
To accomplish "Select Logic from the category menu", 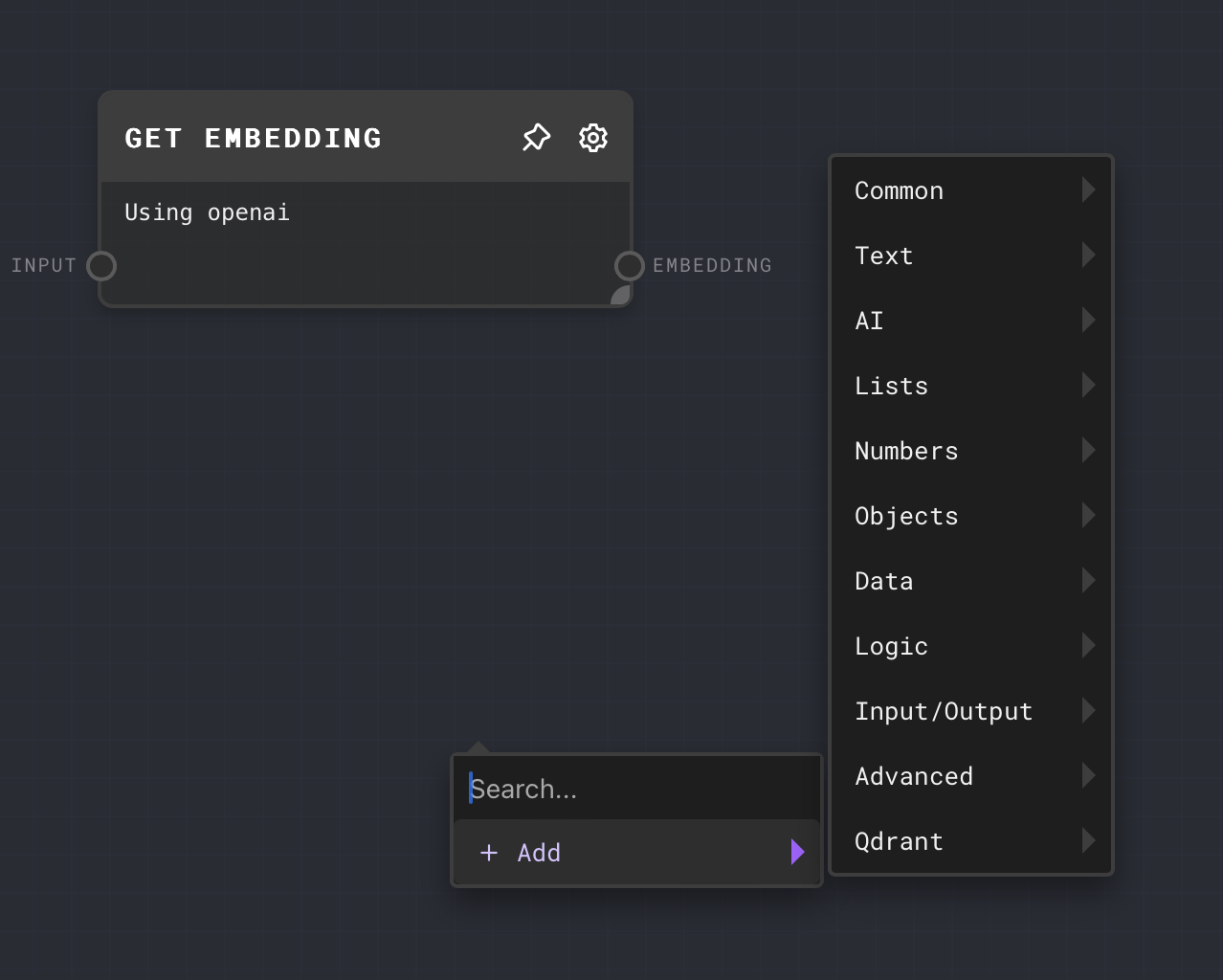I will [891, 645].
